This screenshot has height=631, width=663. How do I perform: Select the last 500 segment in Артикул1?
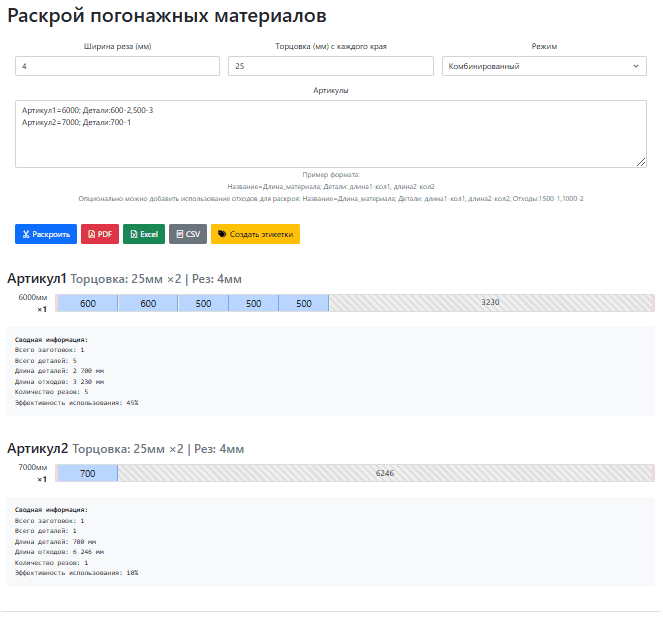coord(304,303)
